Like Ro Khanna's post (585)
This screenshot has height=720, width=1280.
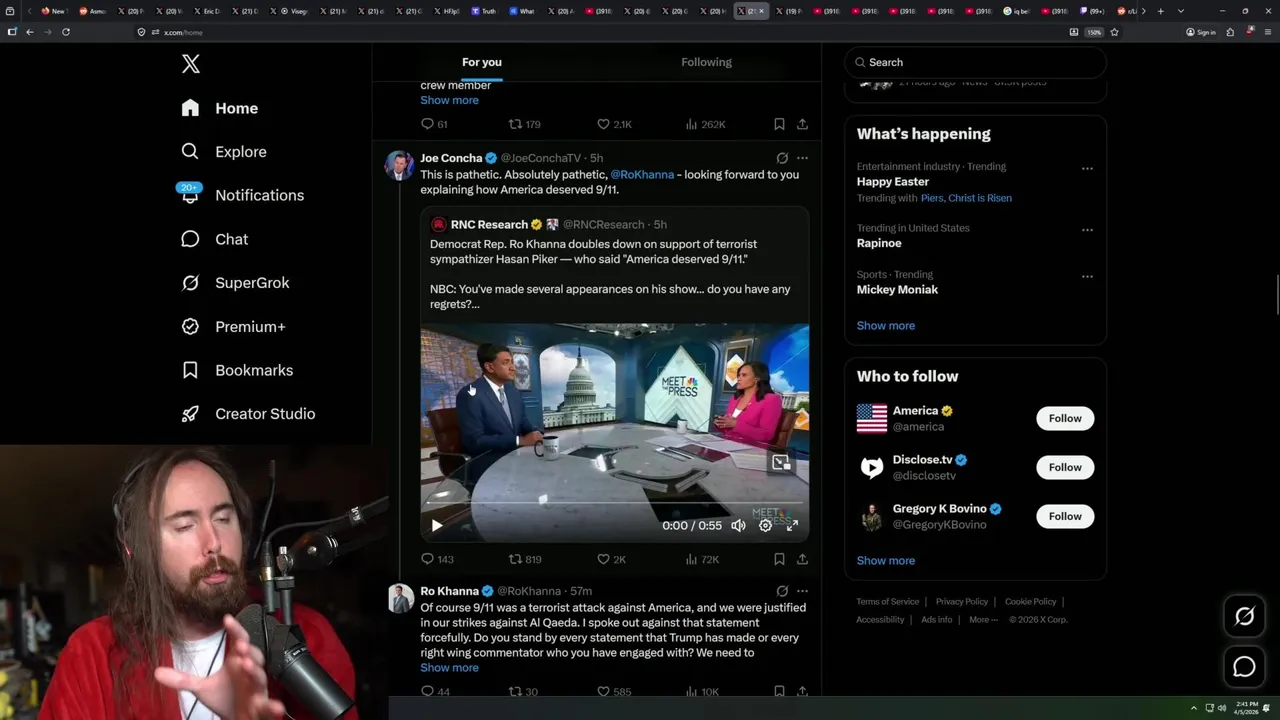[x=614, y=691]
